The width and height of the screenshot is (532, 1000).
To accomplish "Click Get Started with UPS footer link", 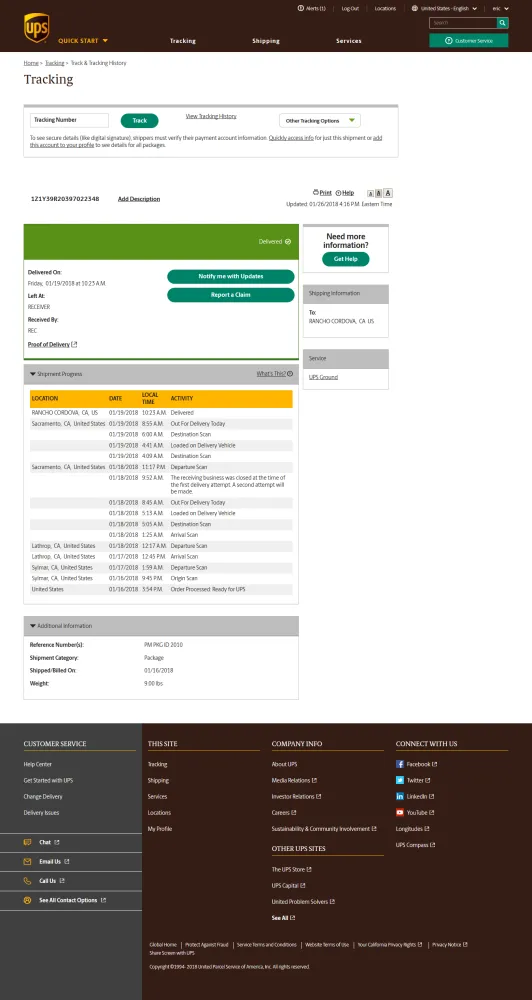I will pyautogui.click(x=48, y=780).
